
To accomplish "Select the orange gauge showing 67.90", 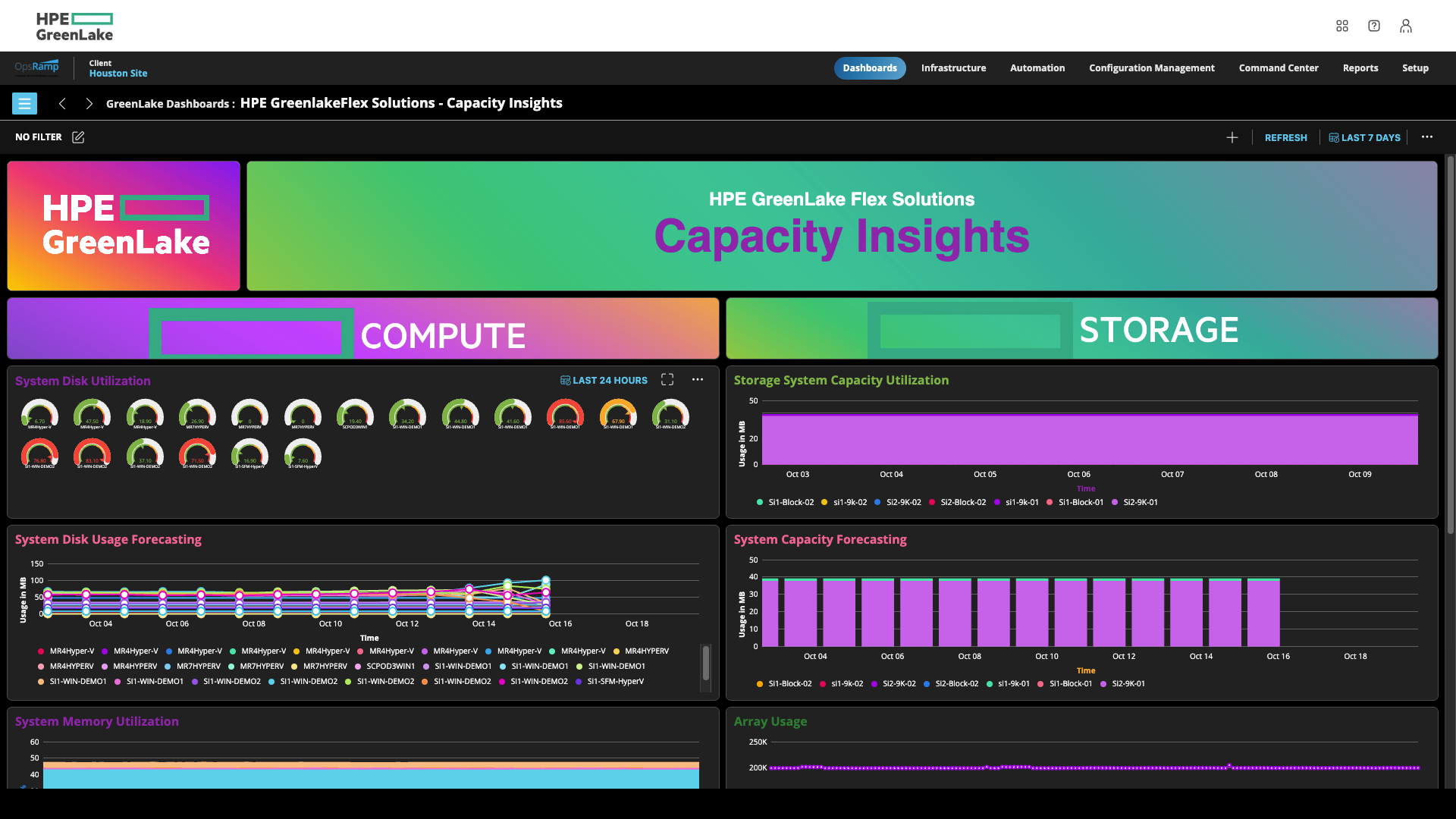I will [618, 415].
